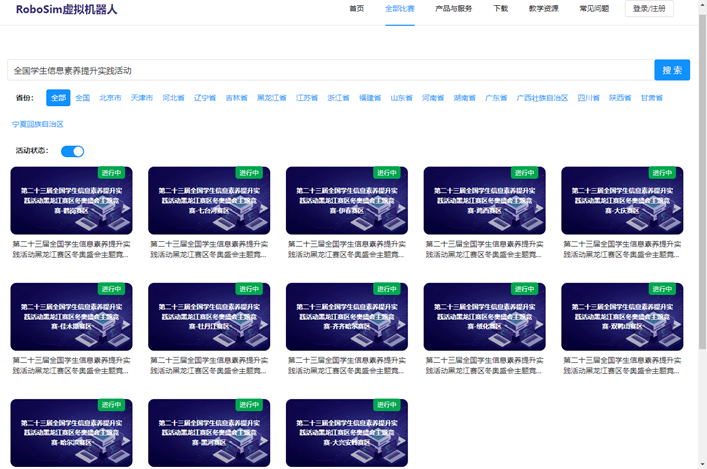Click the RoboSim虚拟机器人 logo

[x=66, y=9]
